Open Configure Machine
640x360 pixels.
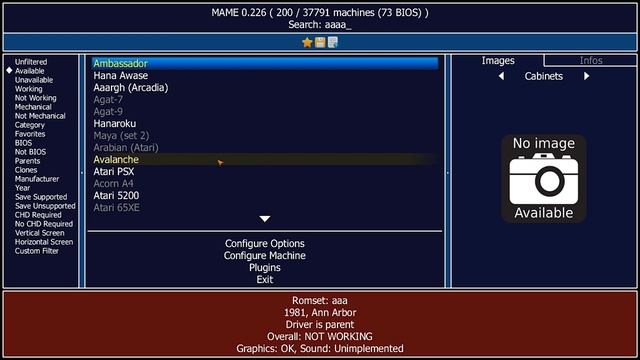(265, 256)
